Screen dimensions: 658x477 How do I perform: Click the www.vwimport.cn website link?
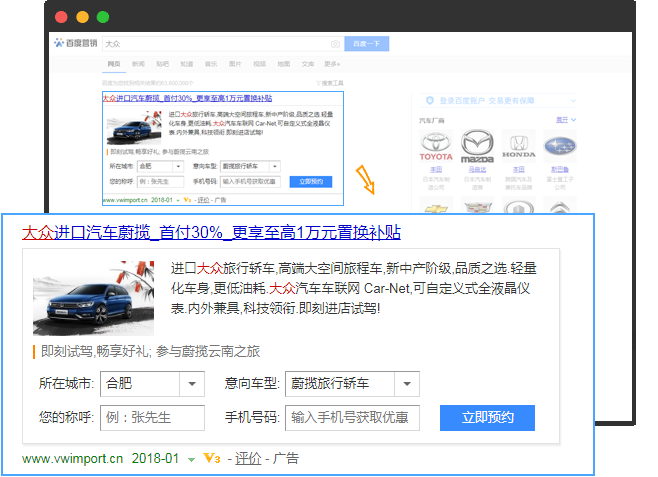click(x=72, y=459)
